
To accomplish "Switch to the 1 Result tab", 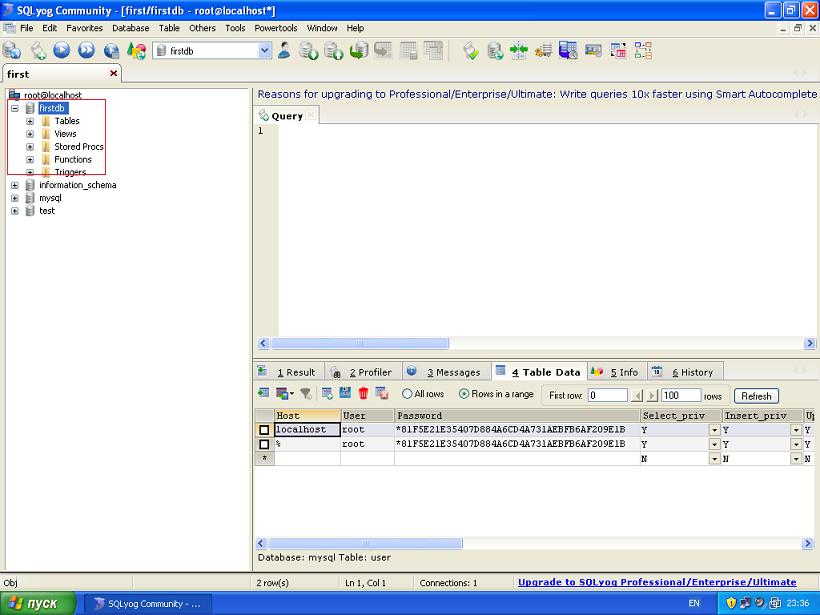I will [289, 372].
